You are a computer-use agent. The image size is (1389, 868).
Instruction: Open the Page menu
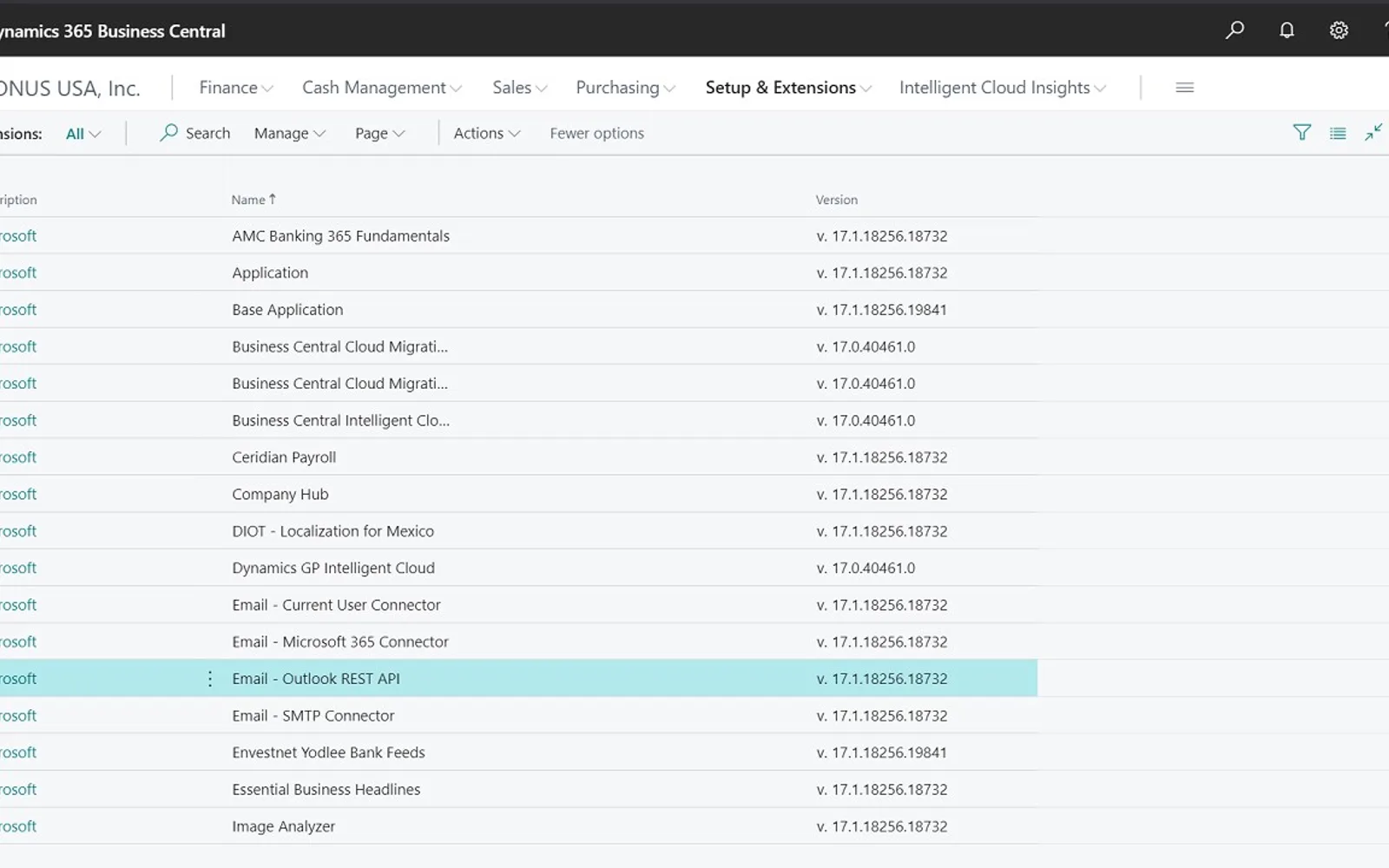[x=380, y=133]
